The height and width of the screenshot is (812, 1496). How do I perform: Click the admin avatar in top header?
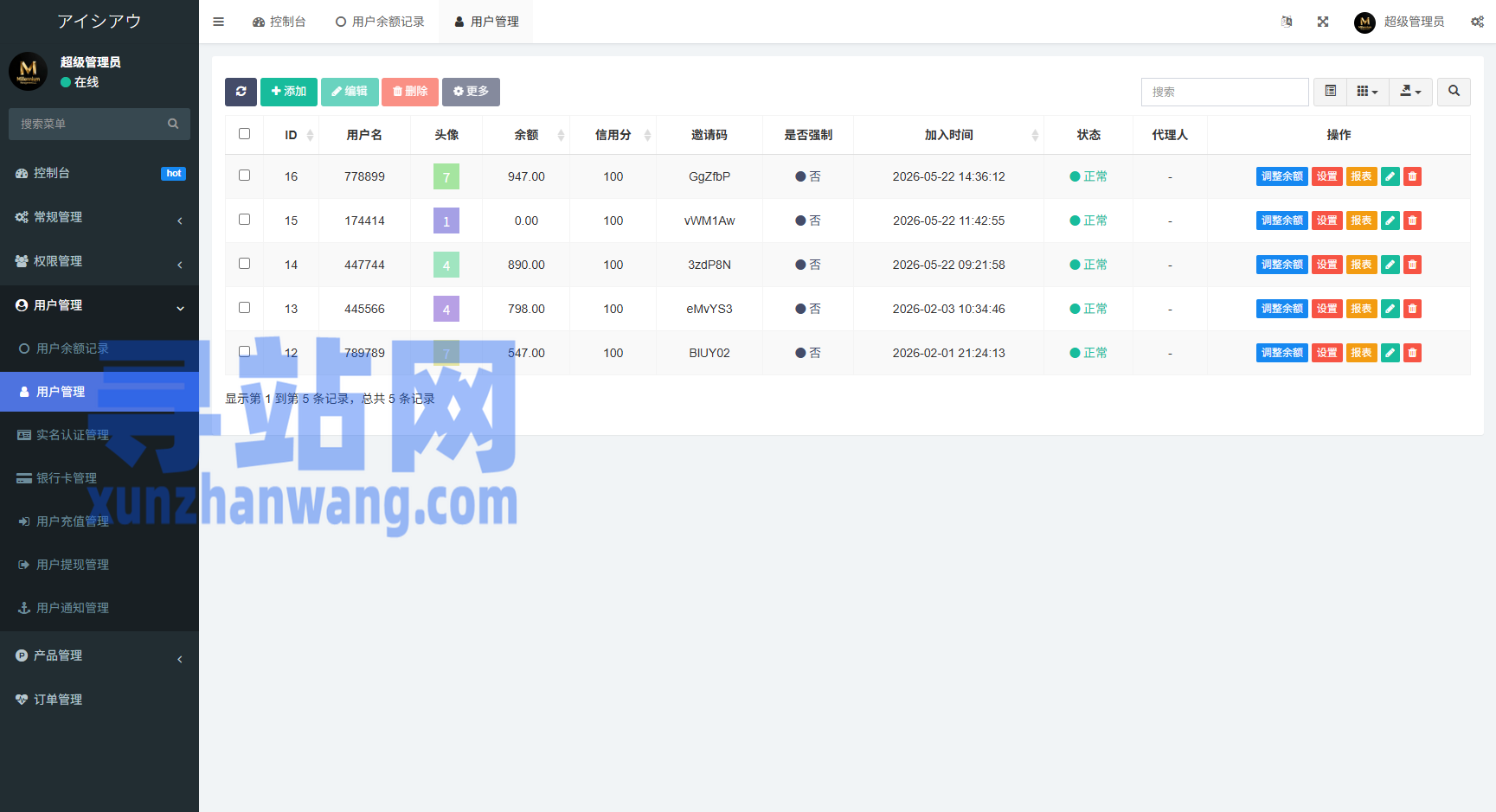[x=1364, y=22]
